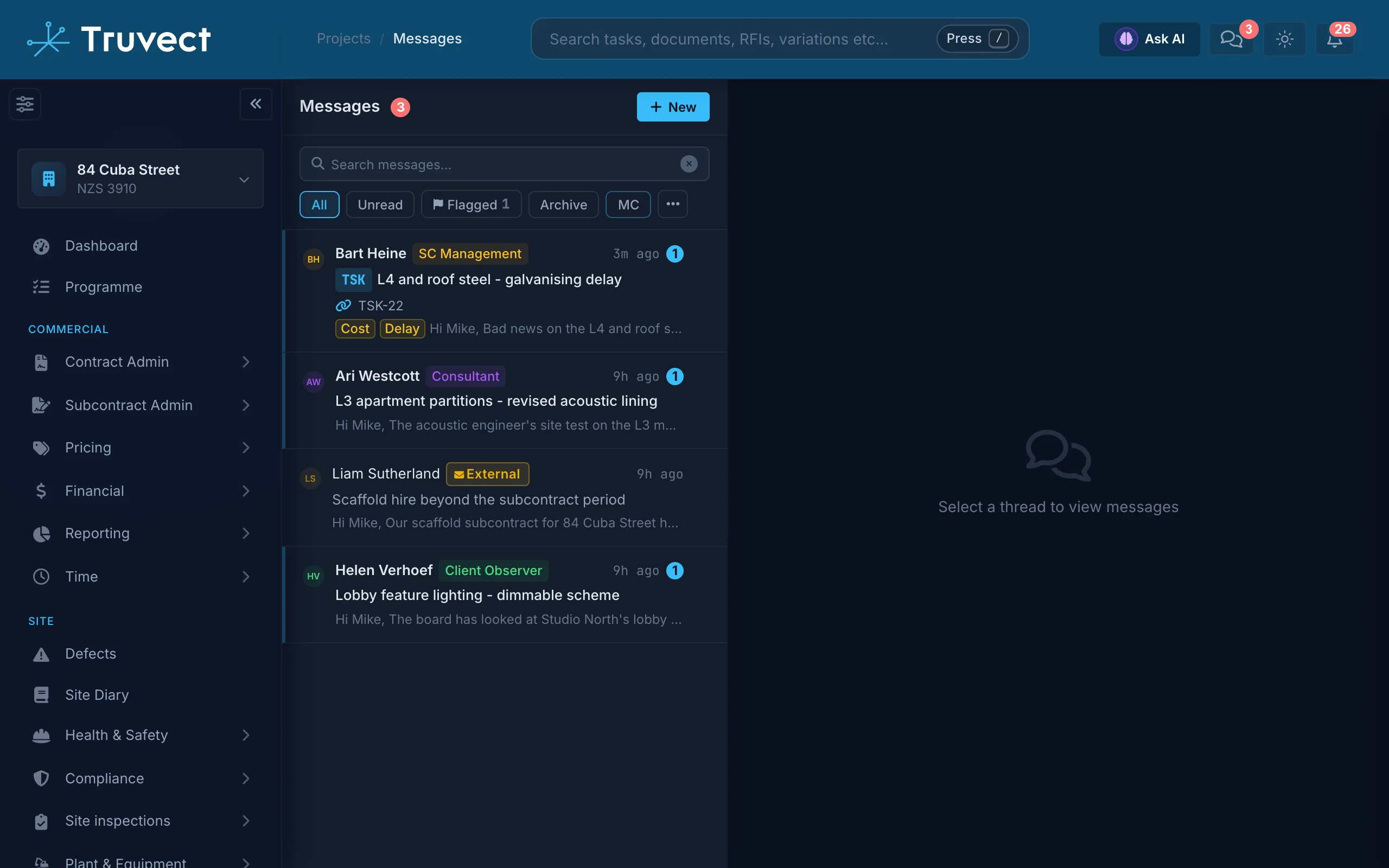Open Bart Heine's BH avatar
Screen dimensions: 1389x868
coord(314,259)
